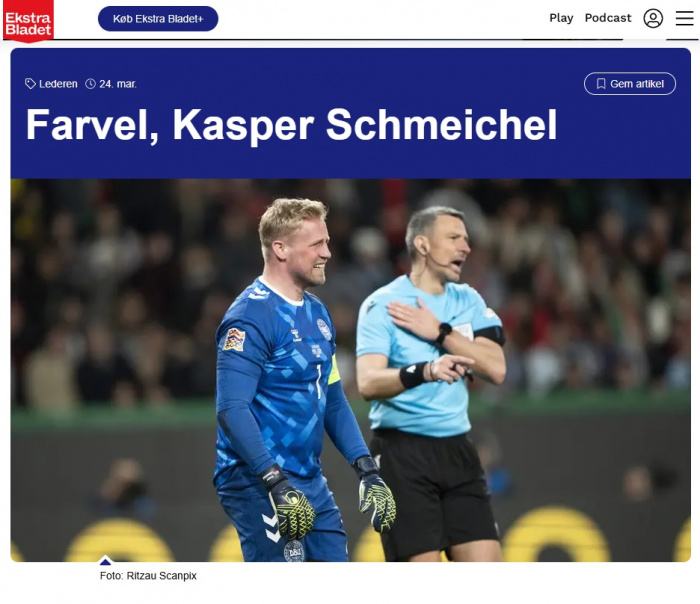The width and height of the screenshot is (700, 604).
Task: Click the captain armband in the photo
Action: (x=333, y=370)
